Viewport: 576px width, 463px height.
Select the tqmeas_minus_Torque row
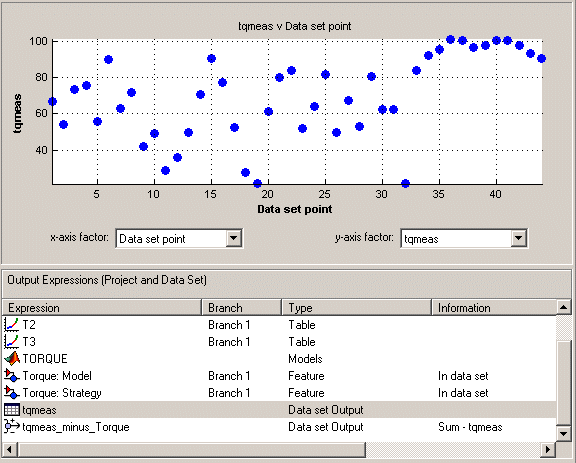(280, 427)
